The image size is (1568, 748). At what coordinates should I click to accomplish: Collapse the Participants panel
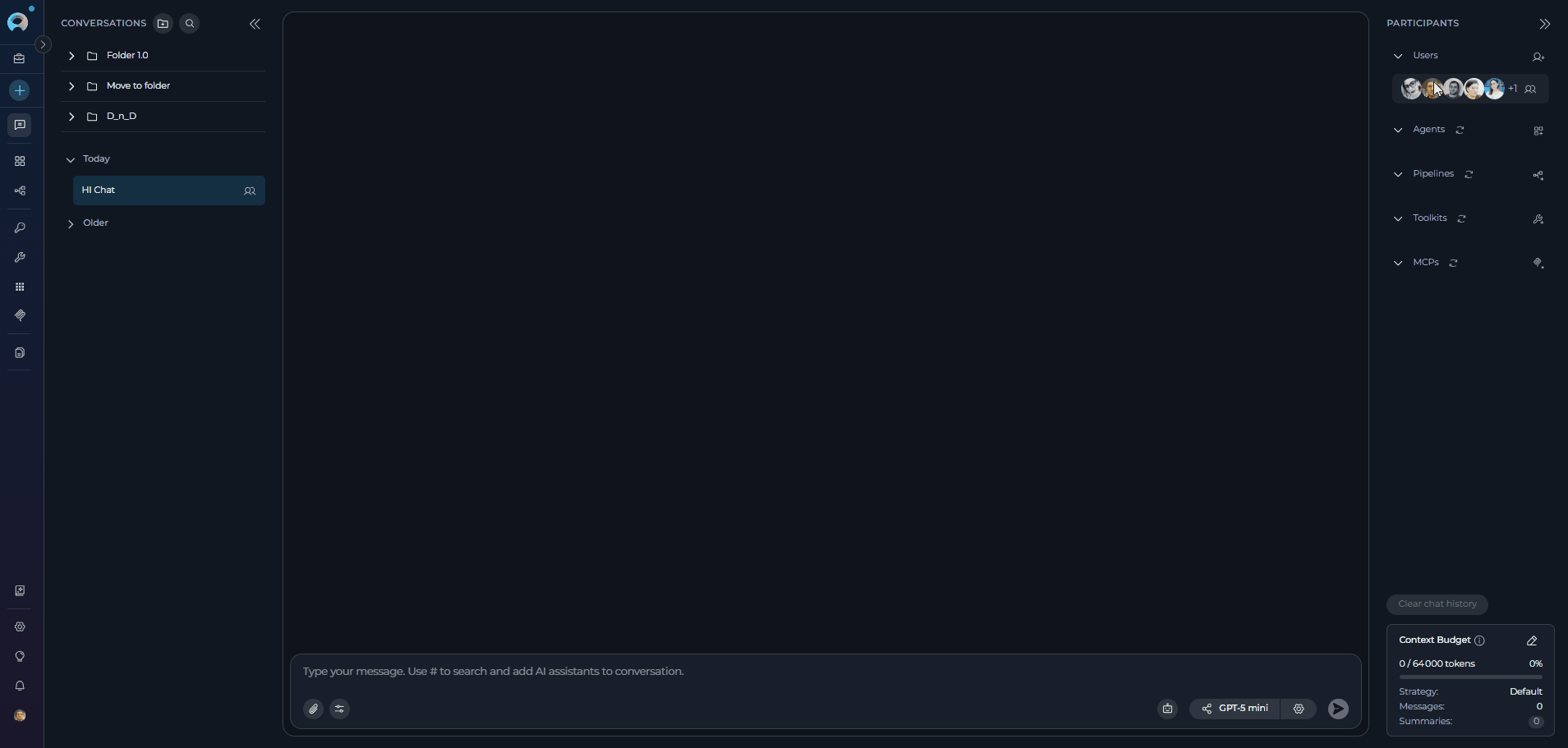coord(1544,24)
